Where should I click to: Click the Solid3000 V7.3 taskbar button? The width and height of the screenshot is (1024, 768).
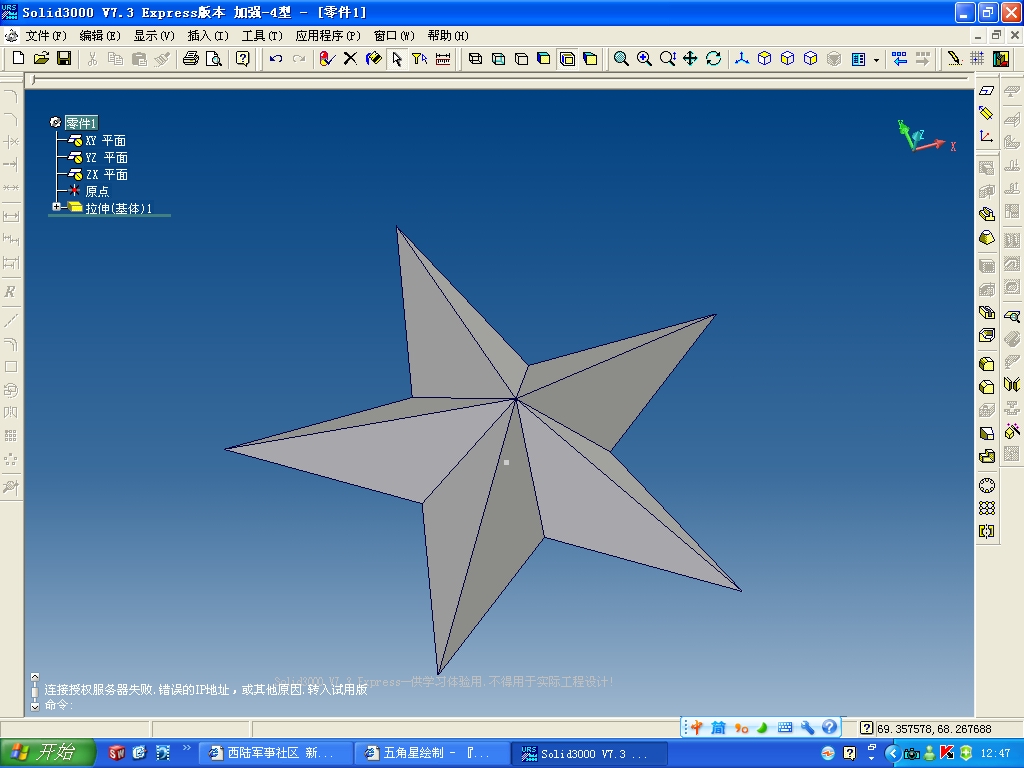pyautogui.click(x=589, y=753)
